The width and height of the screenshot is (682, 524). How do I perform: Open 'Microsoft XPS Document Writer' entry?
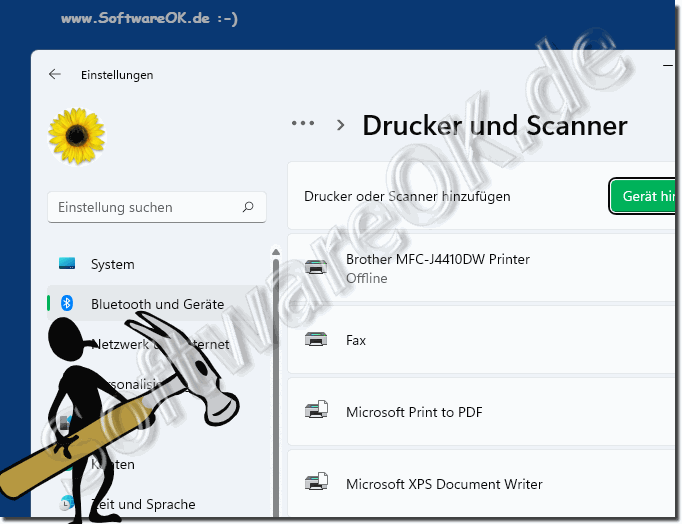(x=481, y=484)
